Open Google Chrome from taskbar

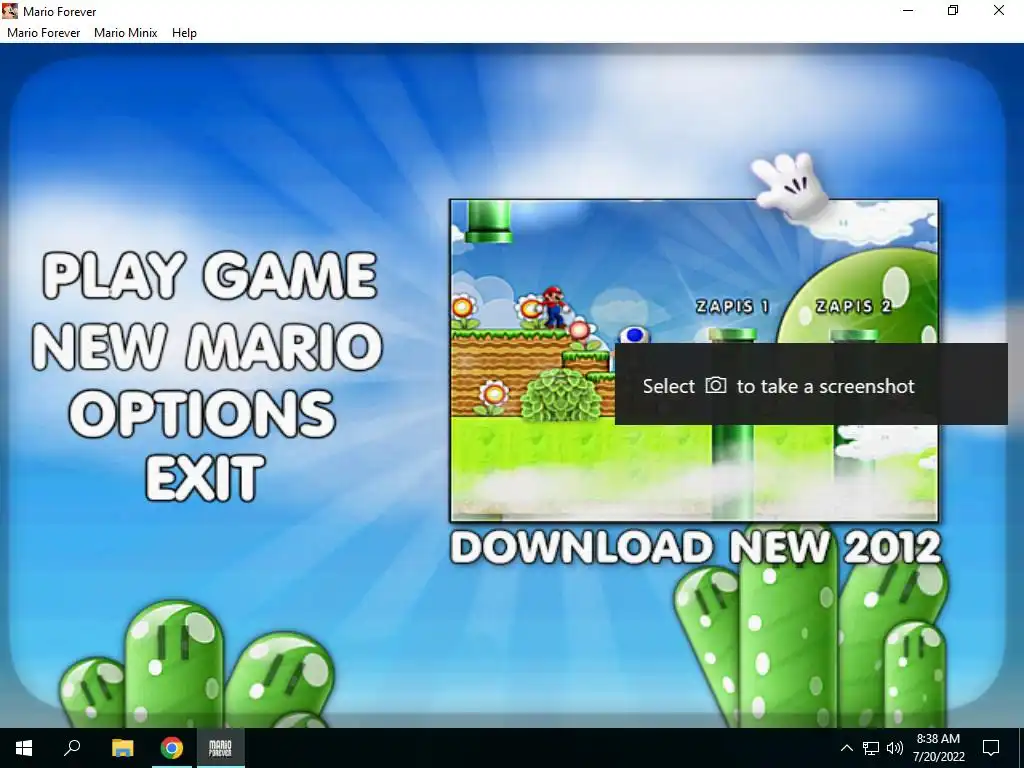click(172, 748)
